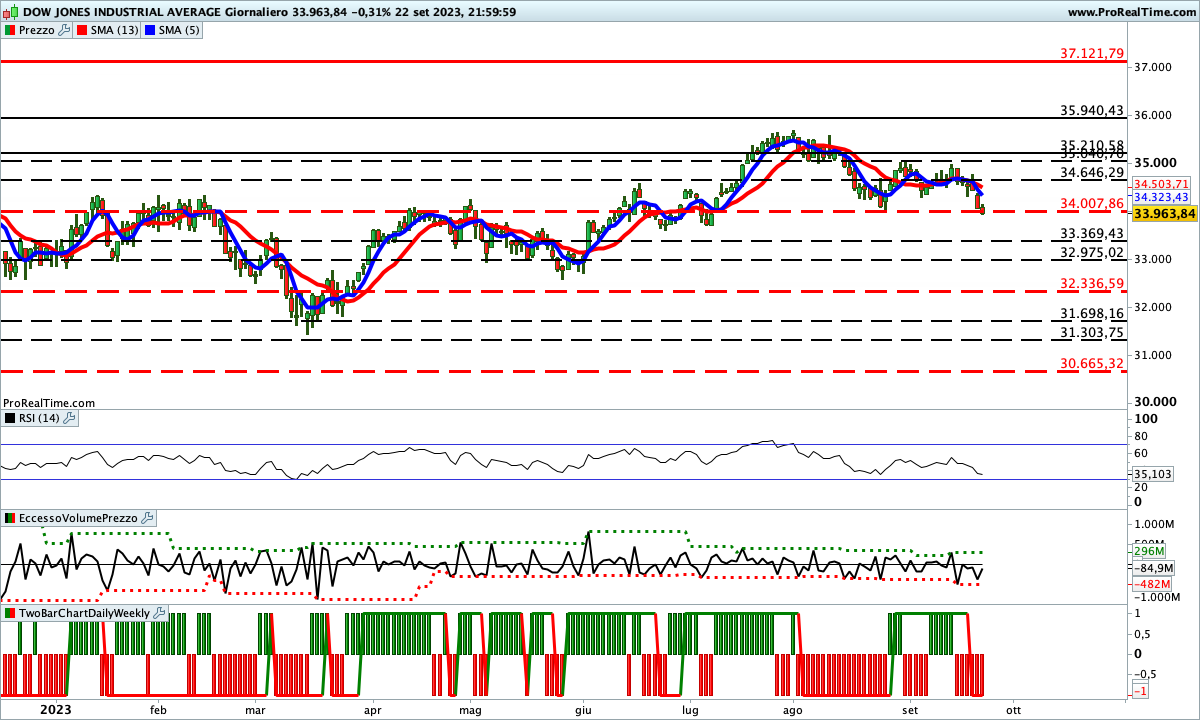
Task: Open TwoBarChartDailyWeekly settings wrench icon
Action: click(x=160, y=612)
